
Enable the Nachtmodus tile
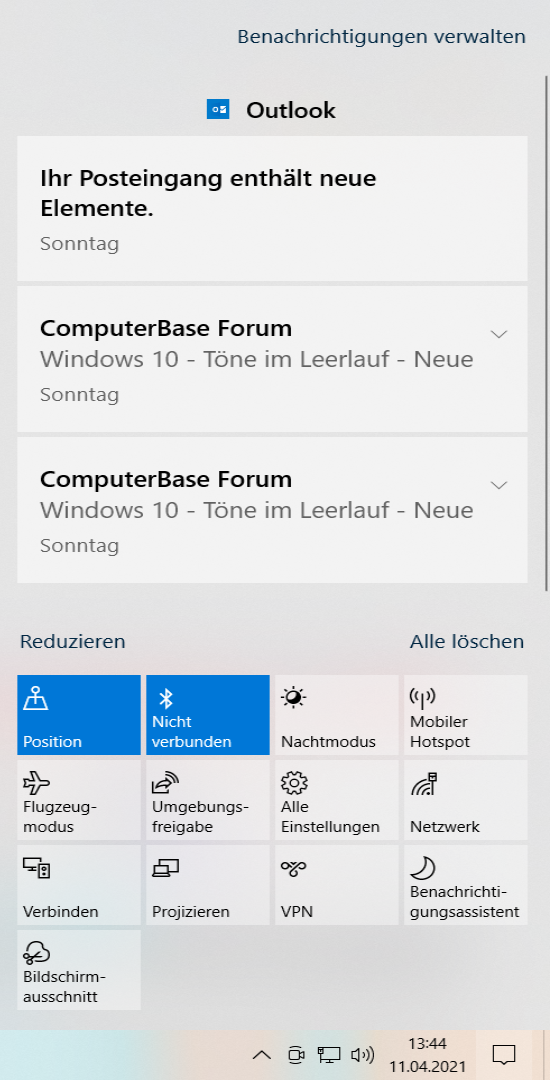pyautogui.click(x=337, y=715)
